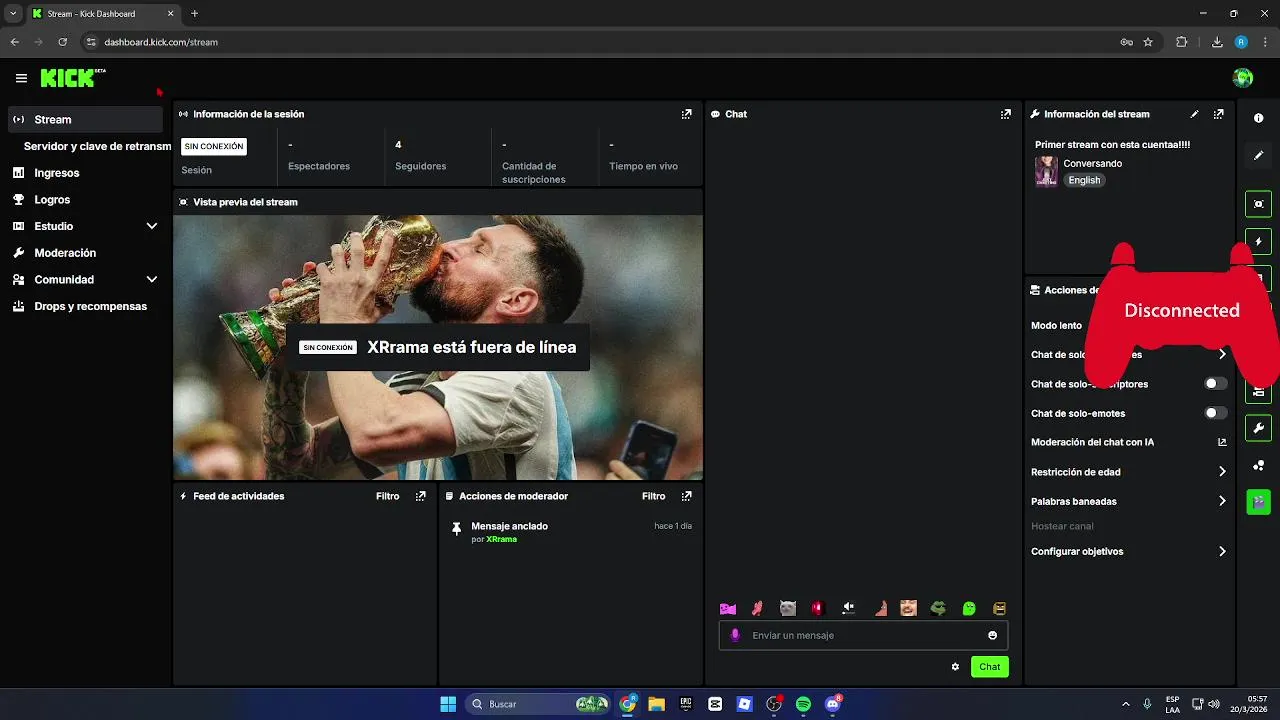The image size is (1280, 720).
Task: Click the pin icon of Mensaje anclado
Action: pyautogui.click(x=457, y=528)
